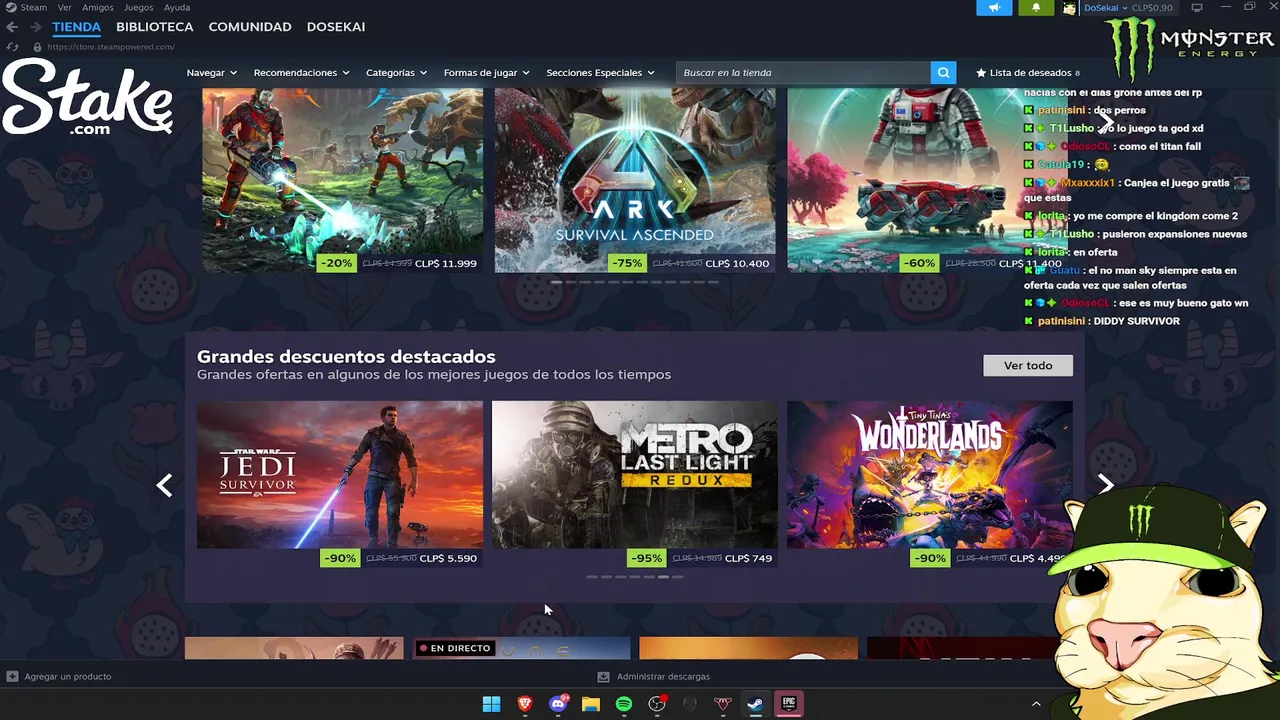This screenshot has width=1280, height=720.
Task: Expand the Secciones Especiales dropdown
Action: coord(600,72)
